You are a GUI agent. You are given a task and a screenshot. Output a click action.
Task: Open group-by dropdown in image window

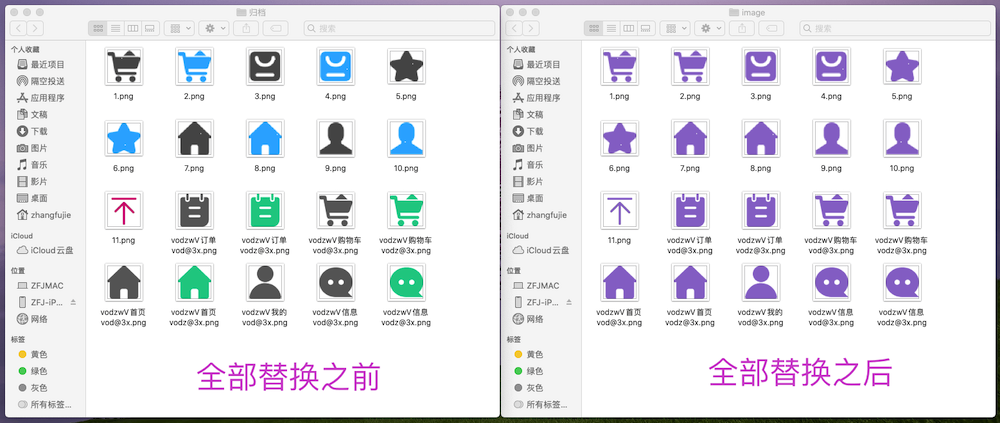coord(675,28)
